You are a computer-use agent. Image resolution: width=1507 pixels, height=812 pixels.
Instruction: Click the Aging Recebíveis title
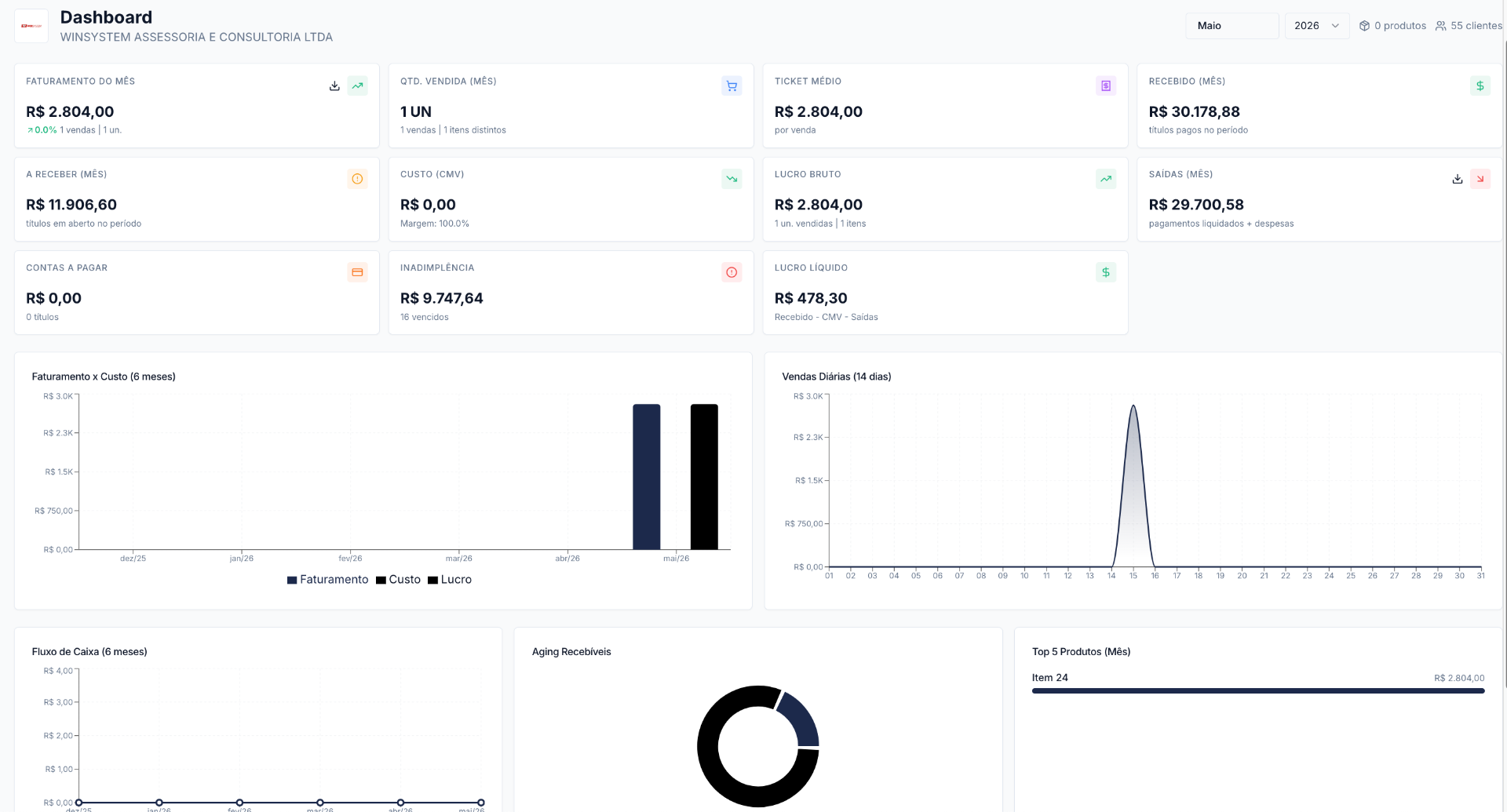571,652
